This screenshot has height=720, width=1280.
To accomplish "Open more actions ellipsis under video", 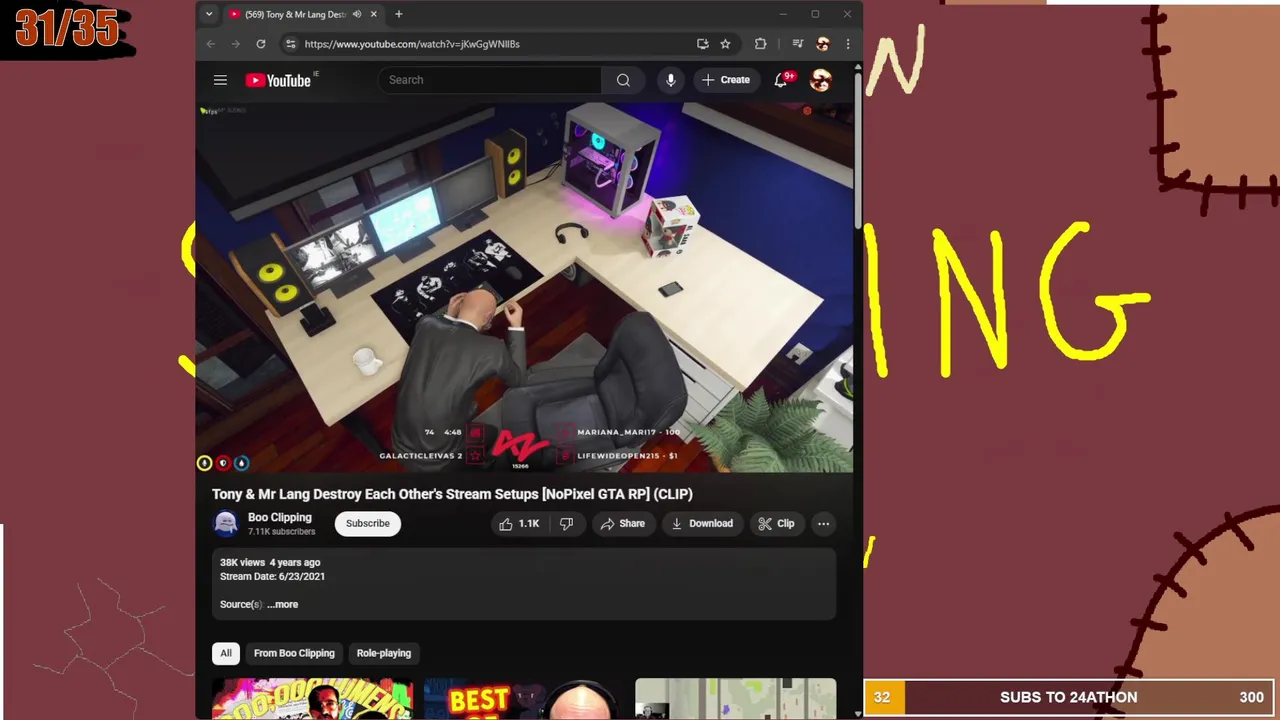I will 823,523.
